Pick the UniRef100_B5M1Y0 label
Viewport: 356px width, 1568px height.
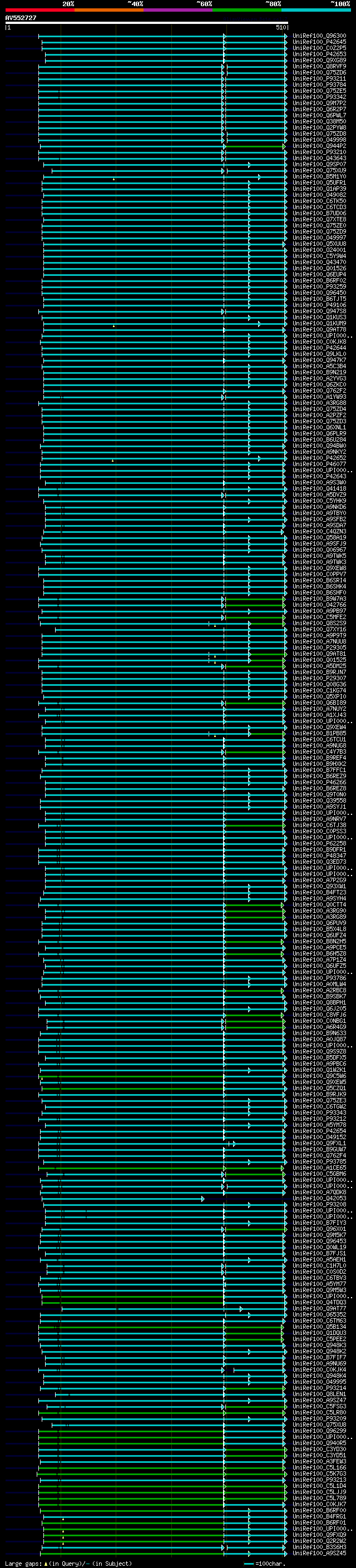coord(319,176)
